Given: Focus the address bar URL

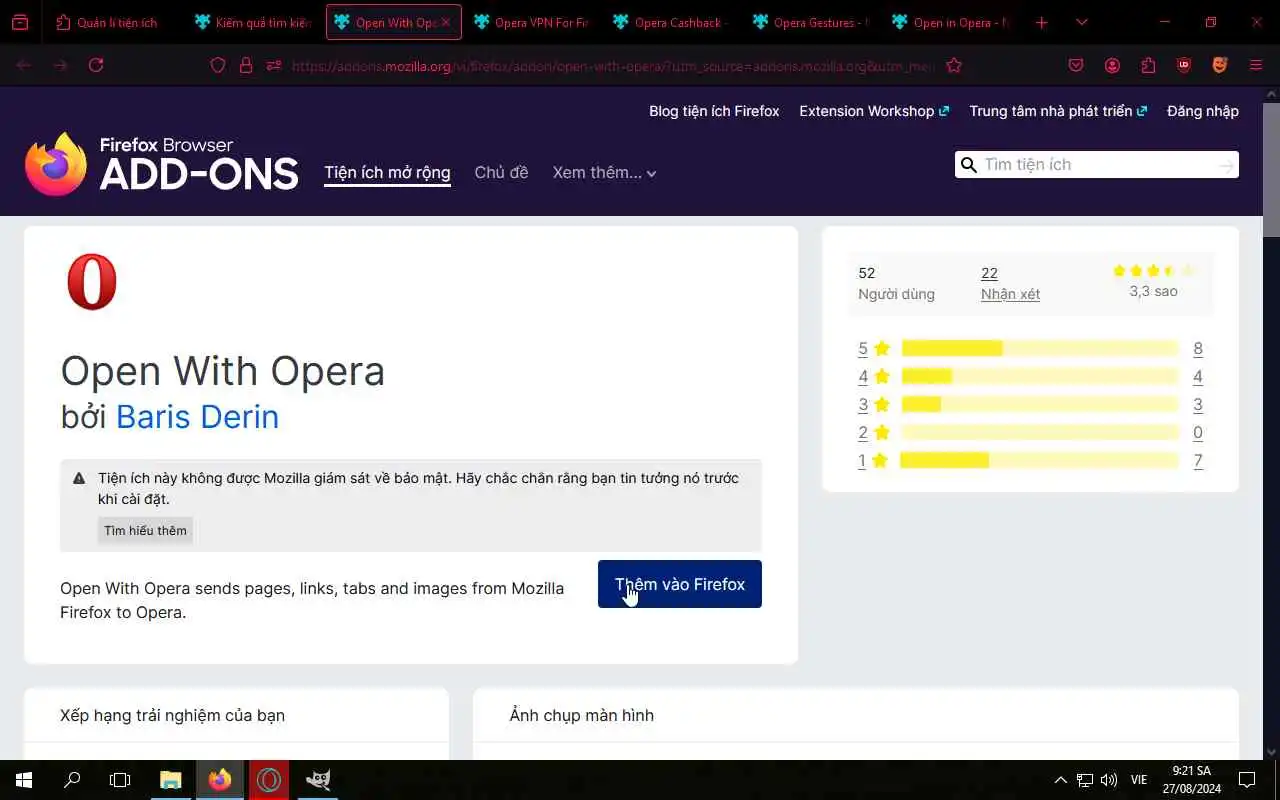Looking at the screenshot, I should 613,65.
